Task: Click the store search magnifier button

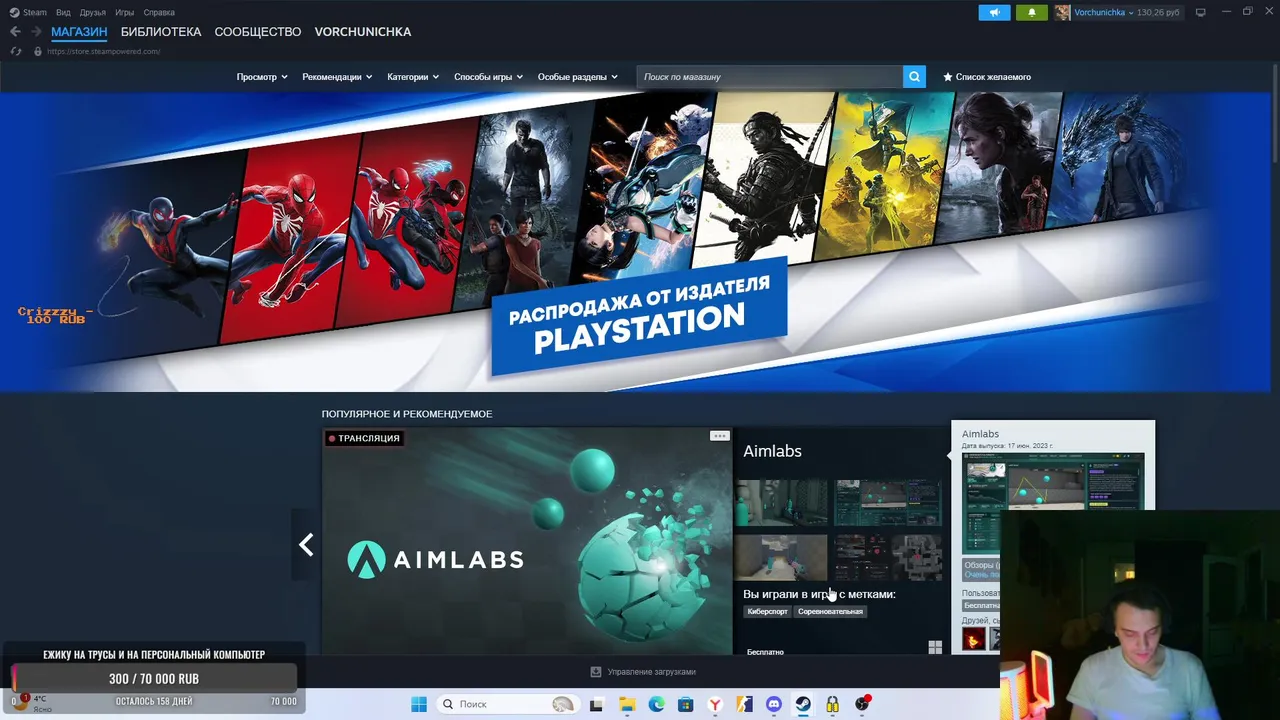Action: (914, 77)
